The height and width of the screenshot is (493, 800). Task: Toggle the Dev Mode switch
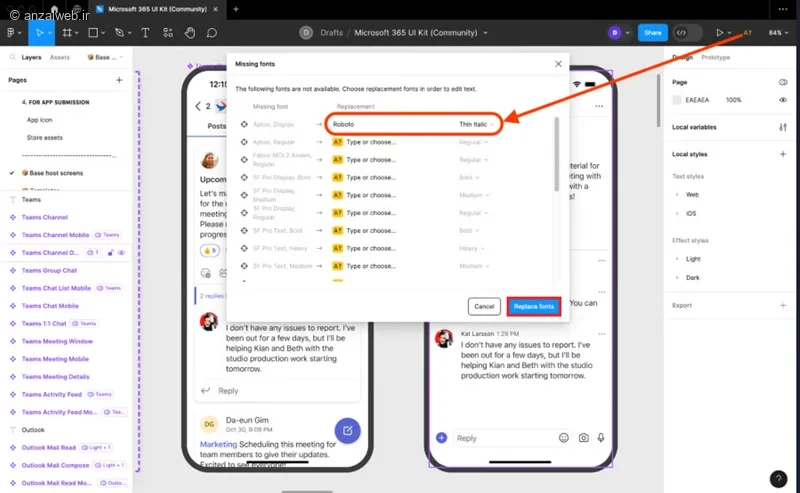pos(688,32)
